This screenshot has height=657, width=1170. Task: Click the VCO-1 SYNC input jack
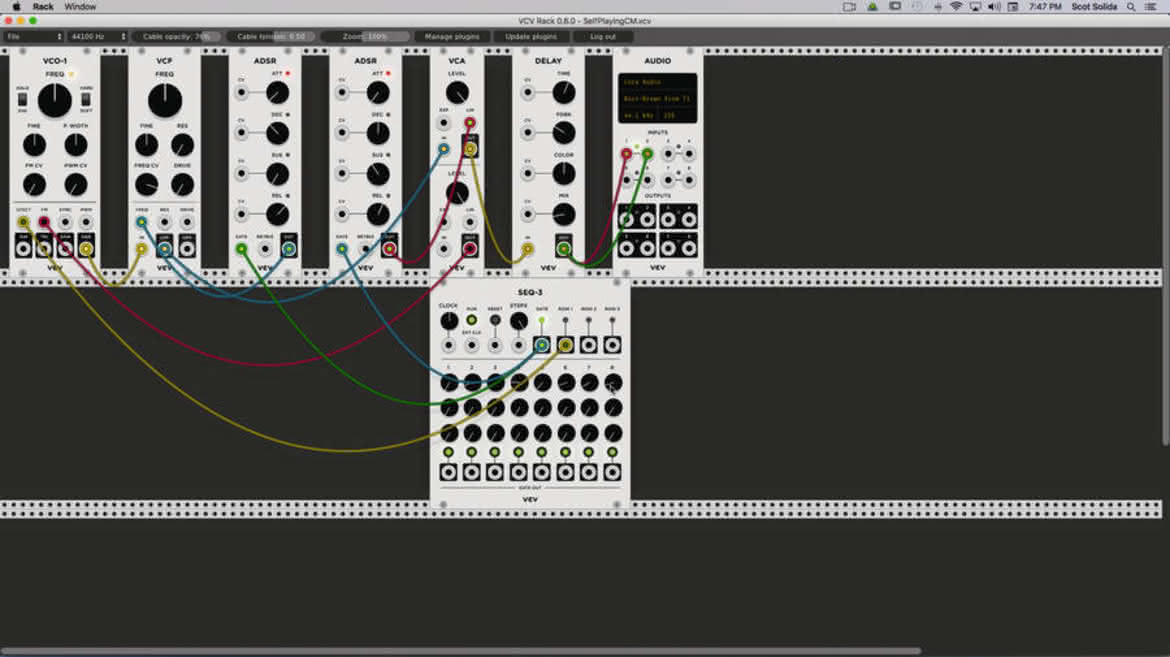tap(65, 222)
